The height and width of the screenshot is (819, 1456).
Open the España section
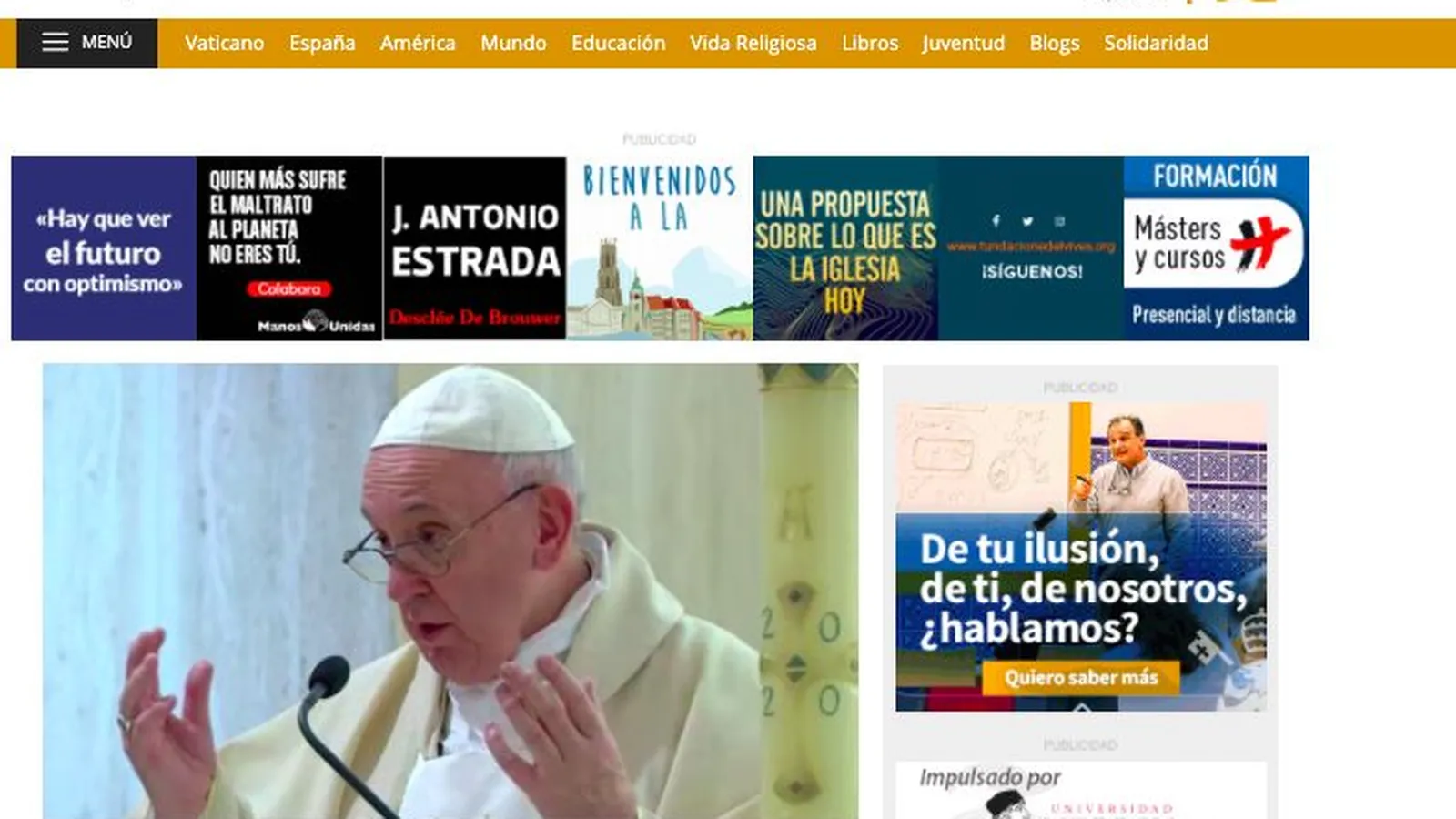click(322, 44)
